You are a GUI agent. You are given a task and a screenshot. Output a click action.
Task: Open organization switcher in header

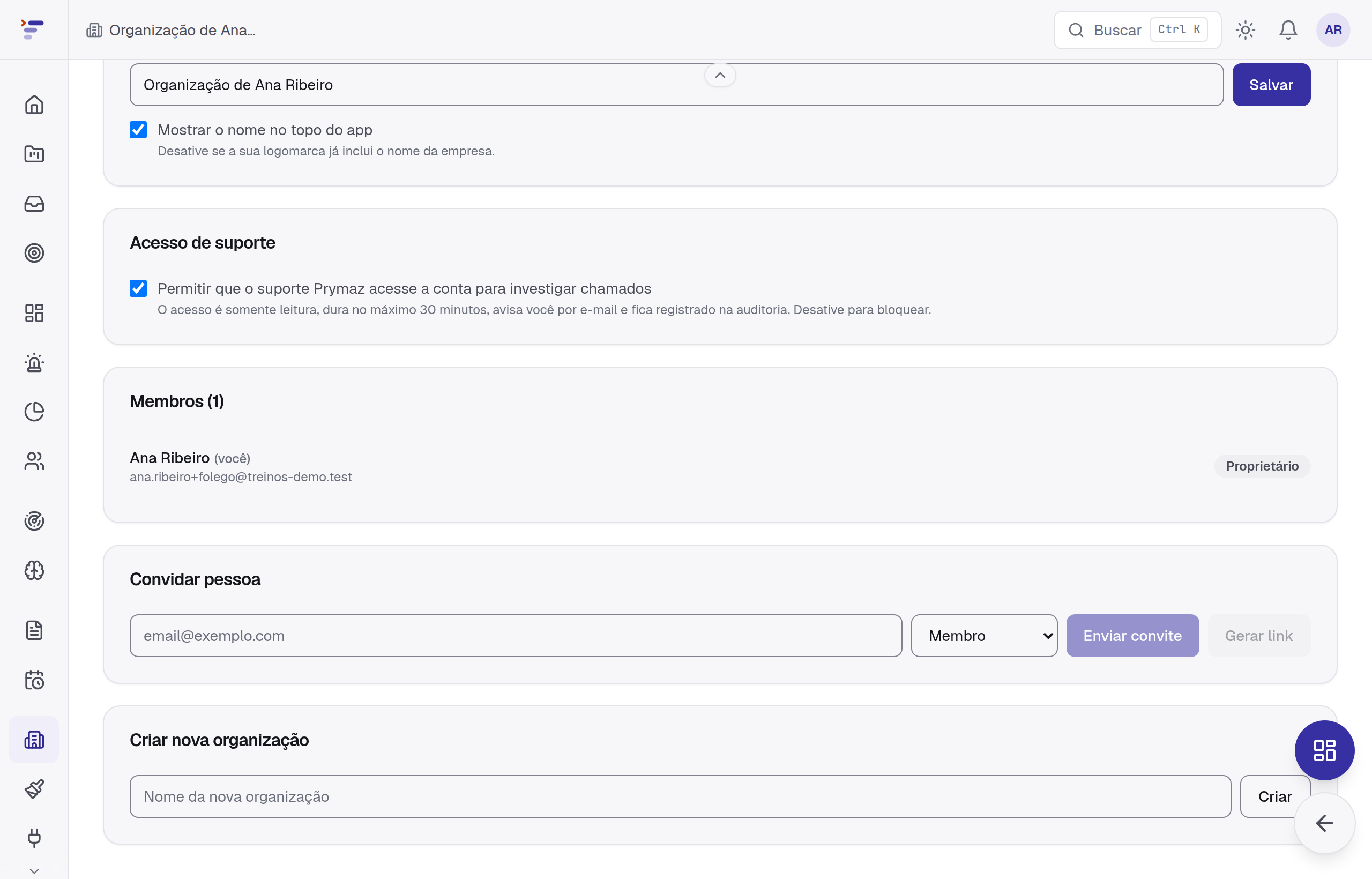(171, 29)
